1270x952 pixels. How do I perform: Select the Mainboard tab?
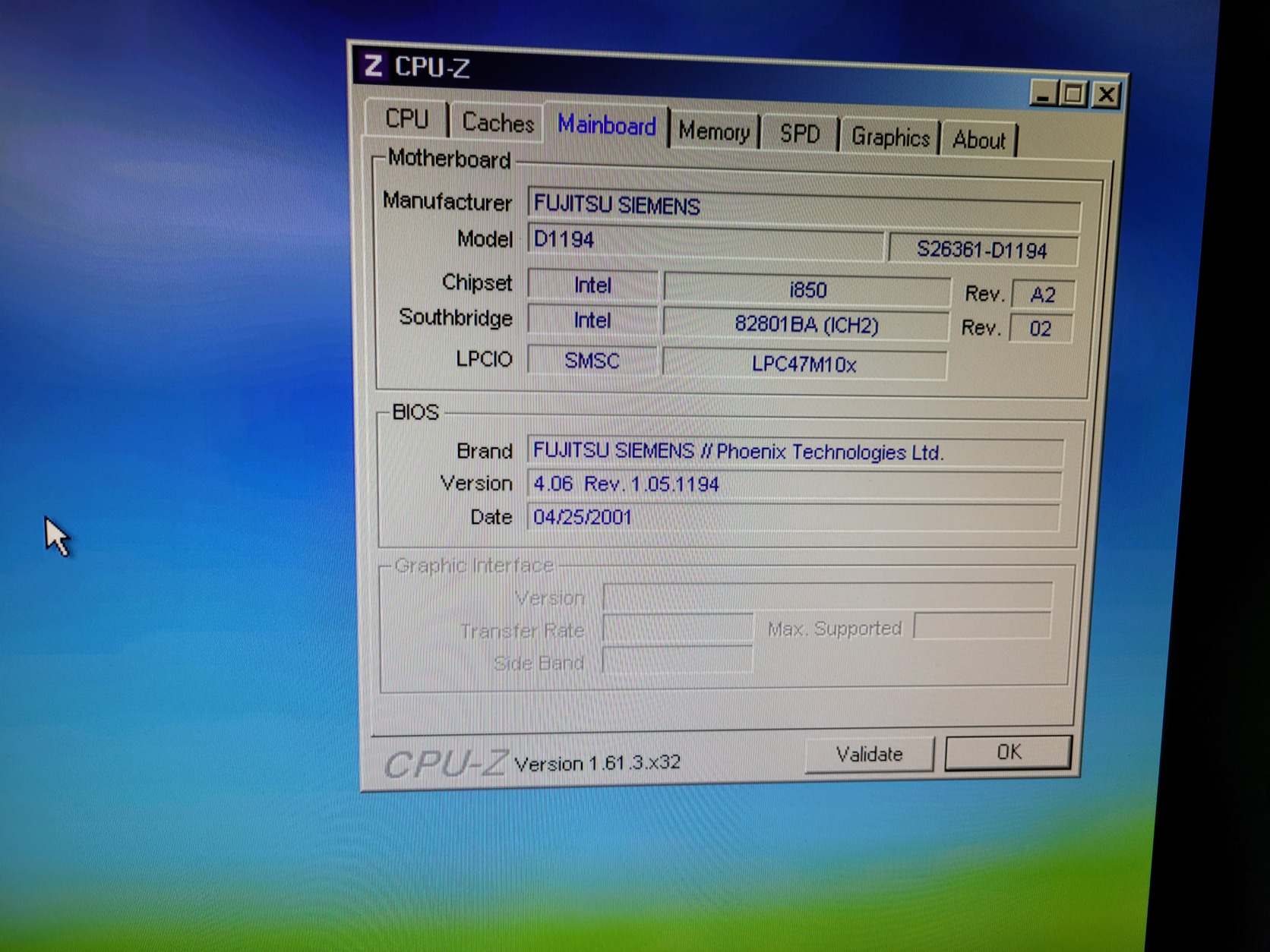point(606,125)
